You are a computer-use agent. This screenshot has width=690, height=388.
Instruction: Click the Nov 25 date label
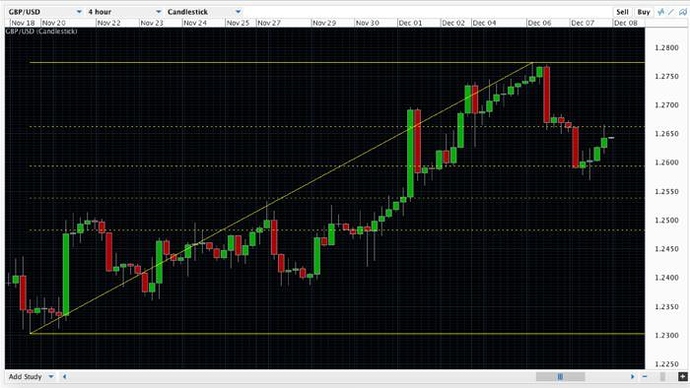(x=238, y=23)
